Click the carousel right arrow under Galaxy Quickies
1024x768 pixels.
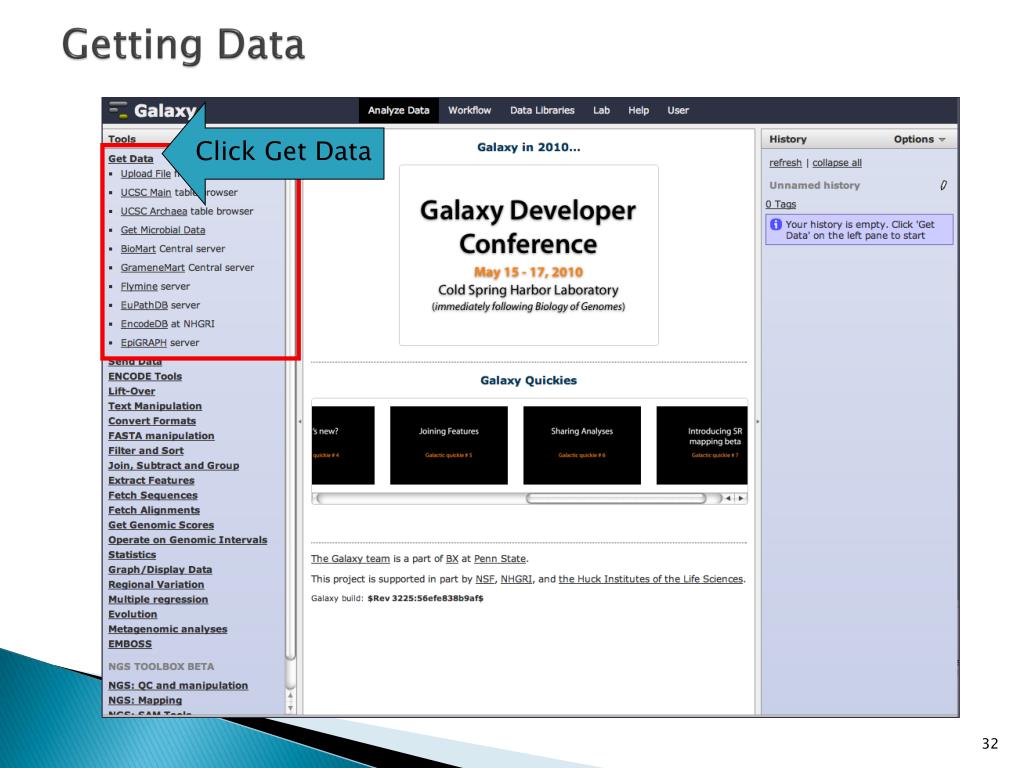[x=741, y=498]
